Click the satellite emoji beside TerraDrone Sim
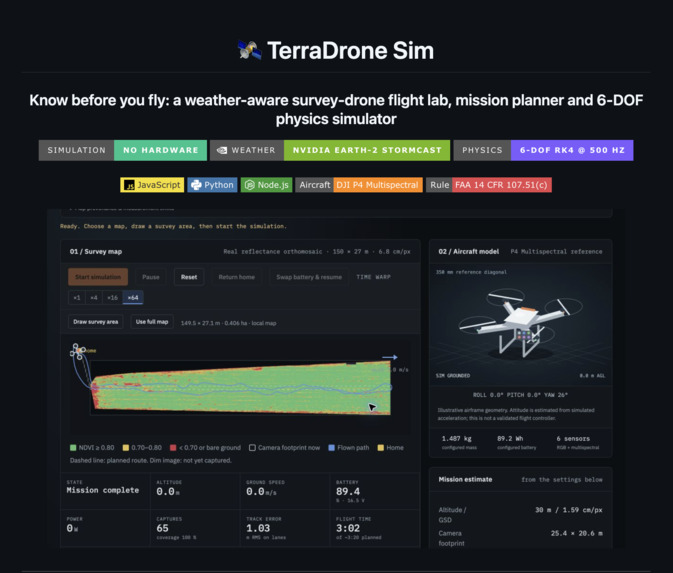 coord(250,50)
